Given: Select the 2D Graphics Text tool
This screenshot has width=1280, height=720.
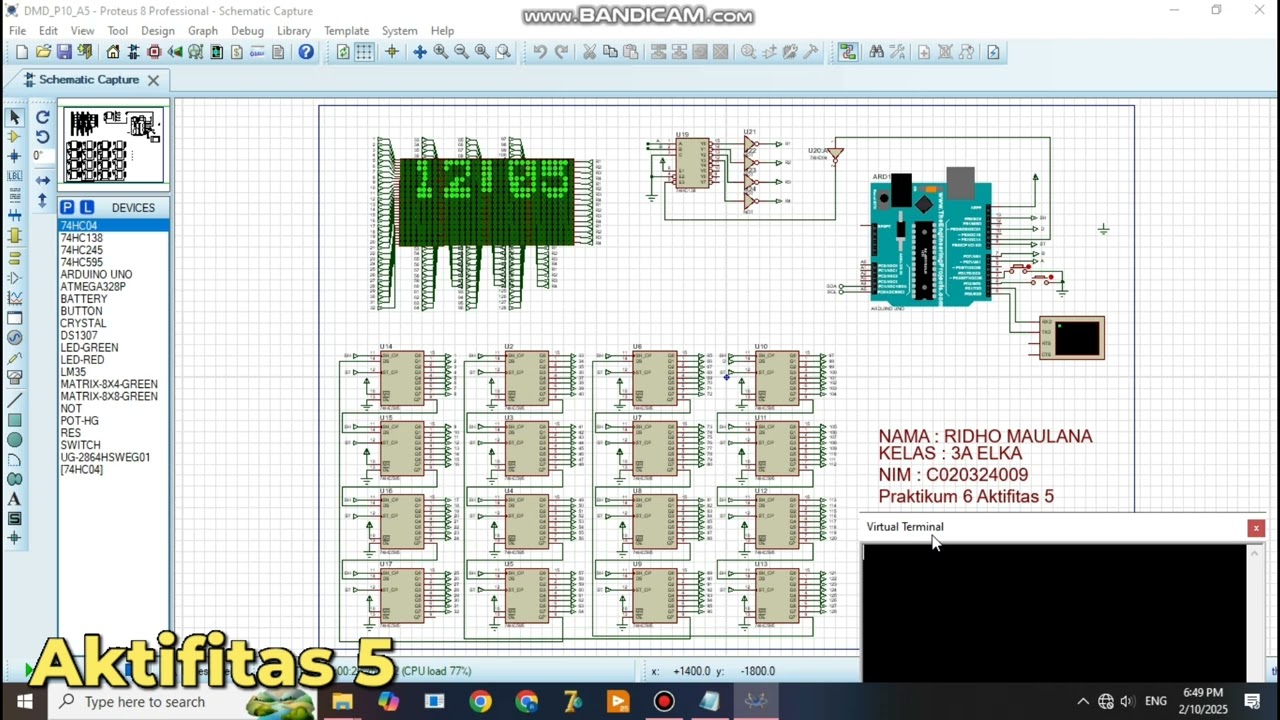Looking at the screenshot, I should pyautogui.click(x=14, y=499).
